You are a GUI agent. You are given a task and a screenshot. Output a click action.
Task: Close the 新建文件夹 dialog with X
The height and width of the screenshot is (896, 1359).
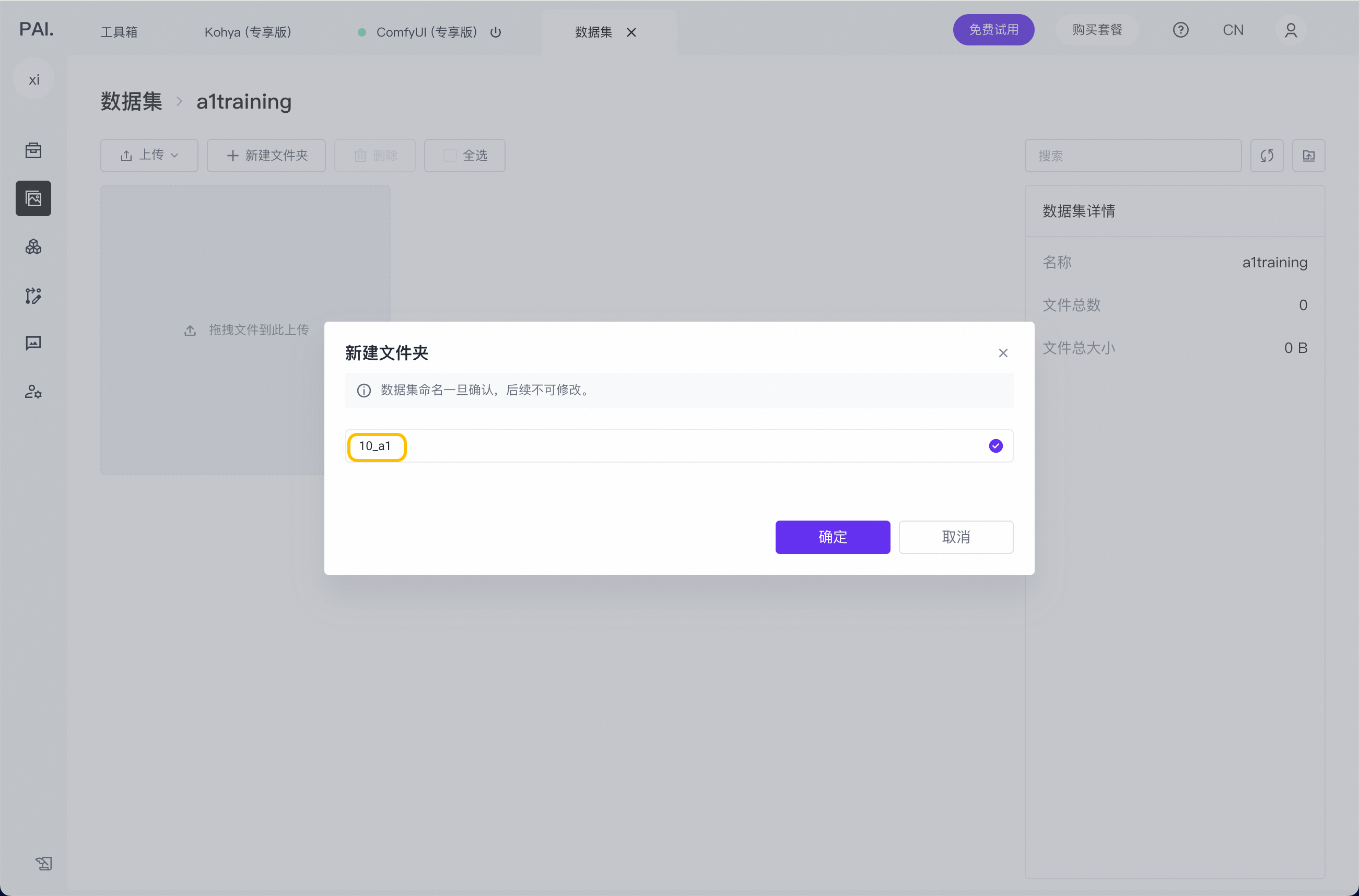pyautogui.click(x=1002, y=353)
